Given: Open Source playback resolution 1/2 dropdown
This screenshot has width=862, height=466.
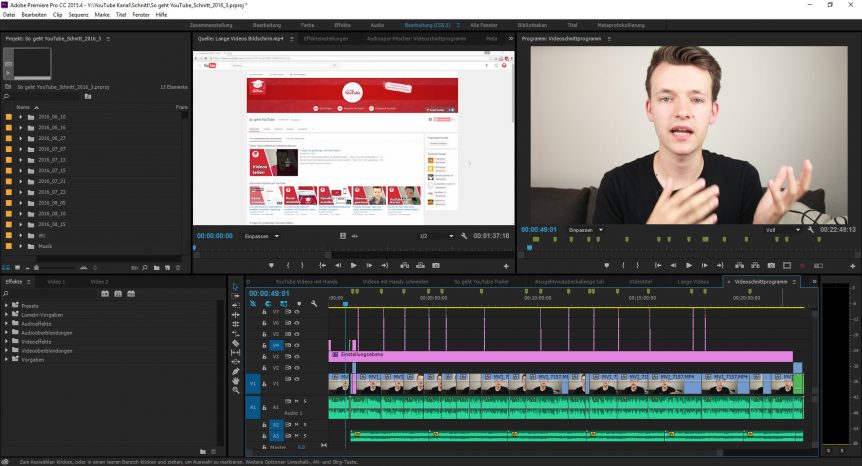Looking at the screenshot, I should coord(436,236).
